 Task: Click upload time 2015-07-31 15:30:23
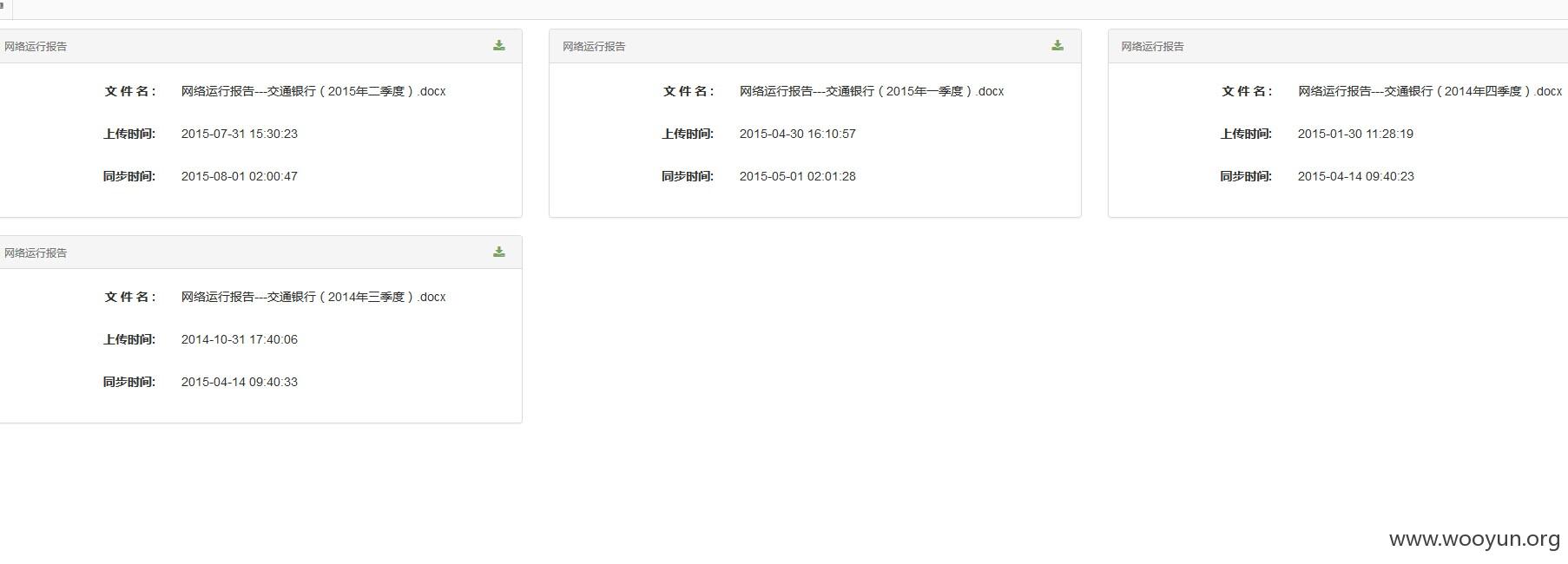[x=240, y=134]
